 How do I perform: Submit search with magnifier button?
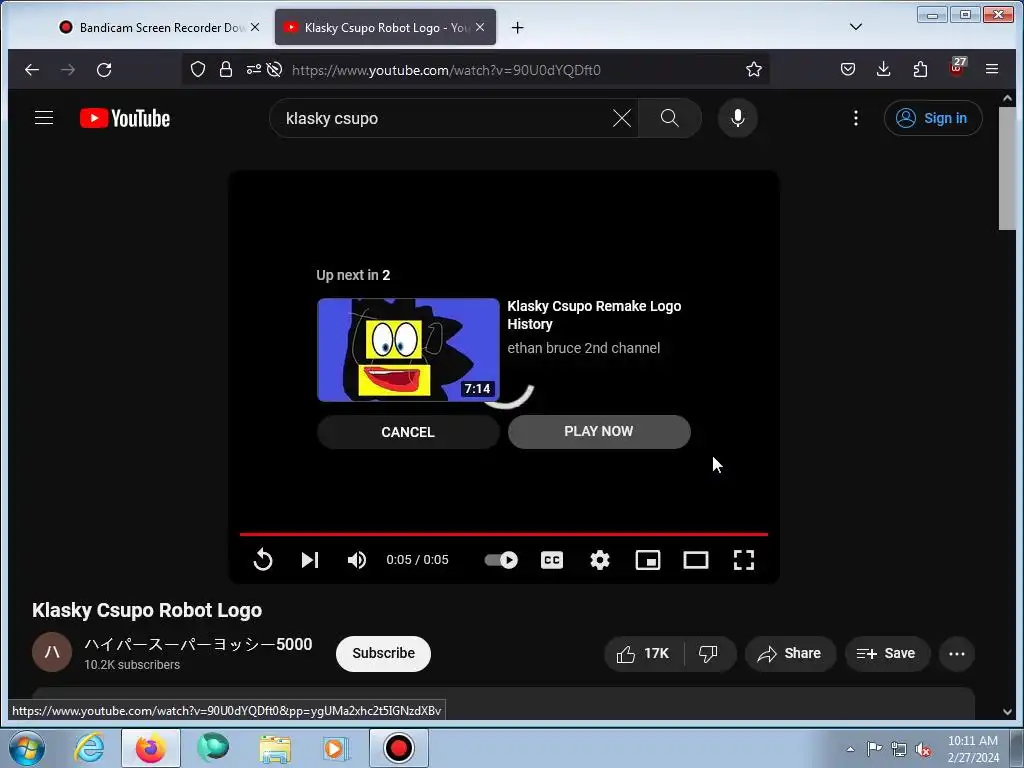(669, 118)
